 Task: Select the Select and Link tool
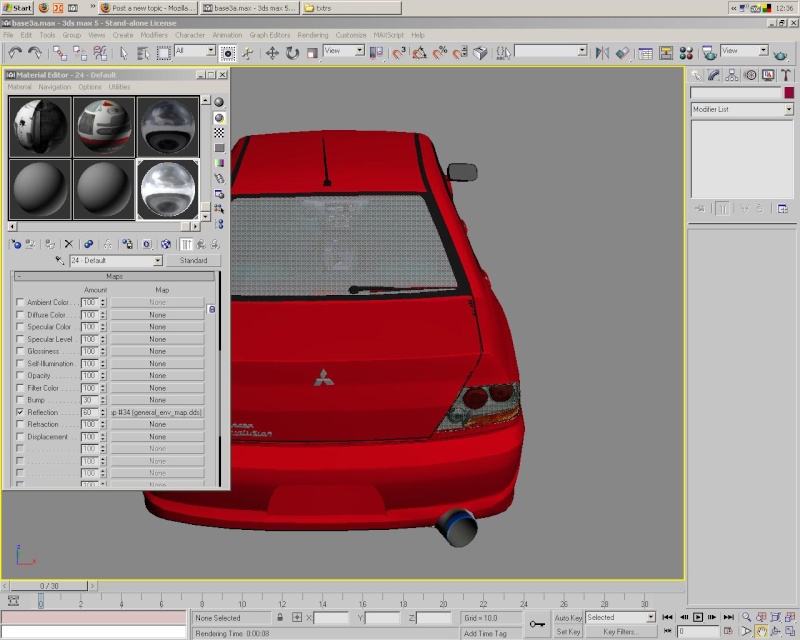pos(60,53)
